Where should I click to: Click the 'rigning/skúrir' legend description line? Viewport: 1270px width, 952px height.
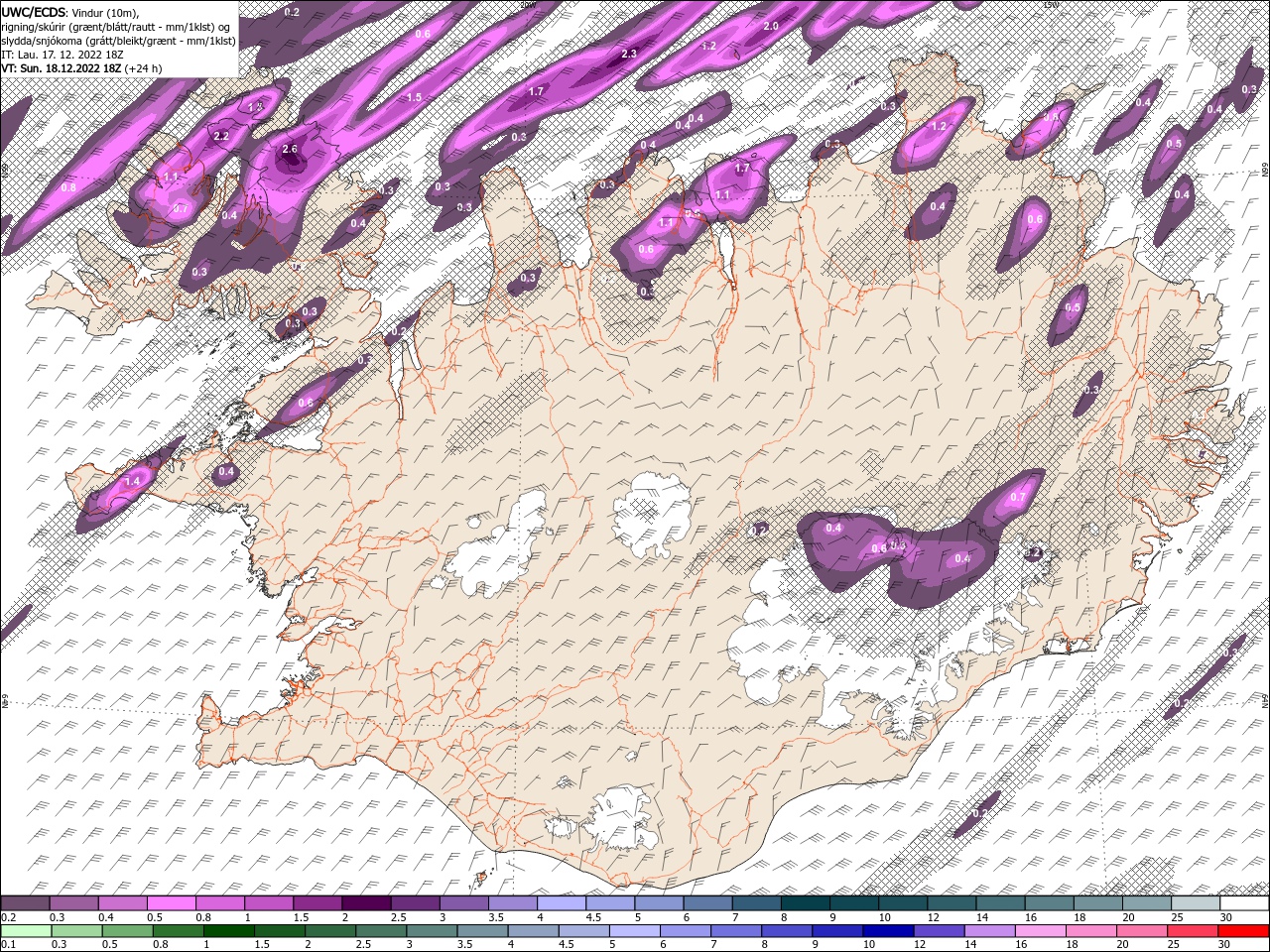click(x=117, y=26)
